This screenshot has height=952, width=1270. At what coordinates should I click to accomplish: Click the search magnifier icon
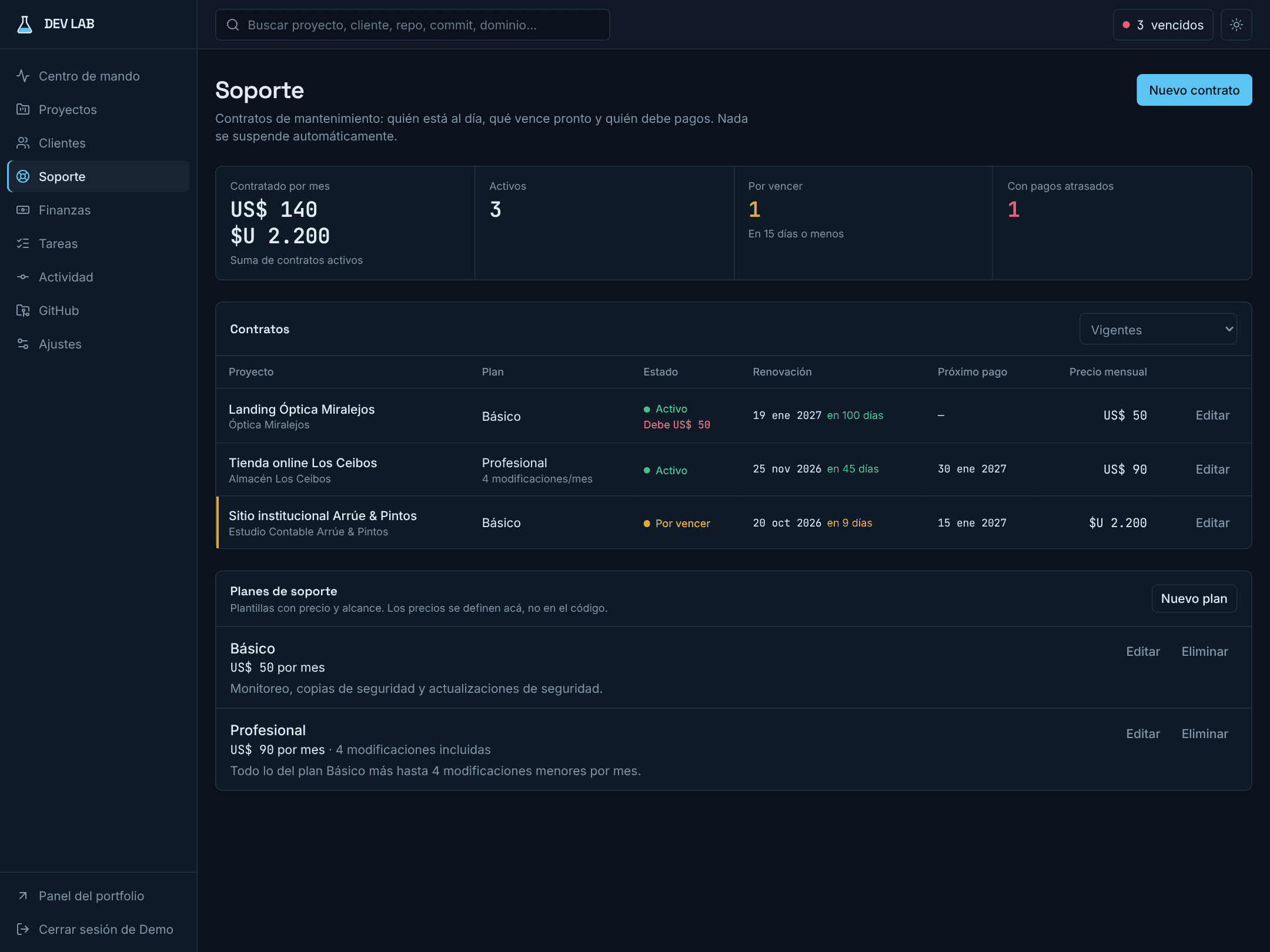233,25
